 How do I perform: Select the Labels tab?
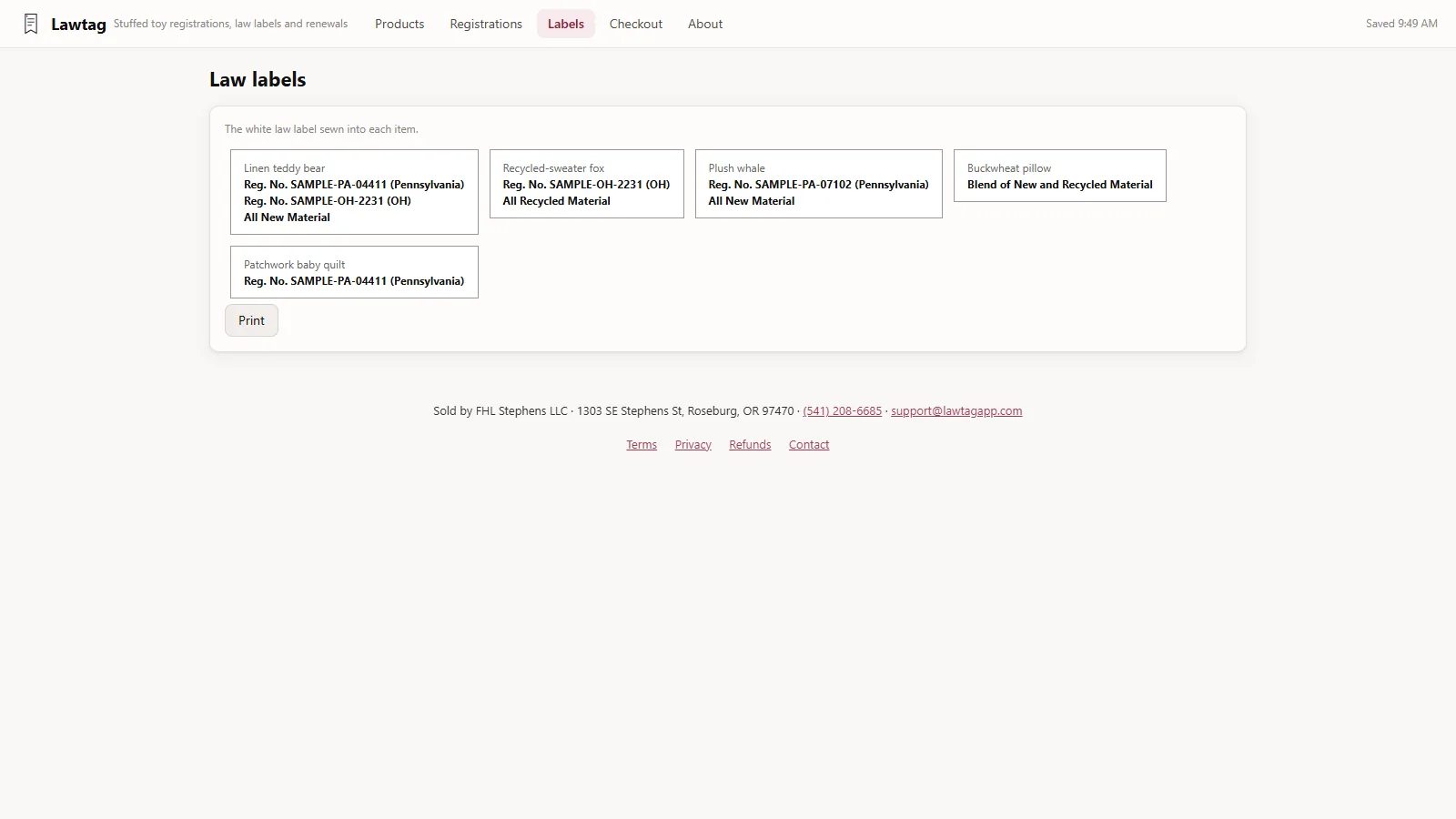566,24
